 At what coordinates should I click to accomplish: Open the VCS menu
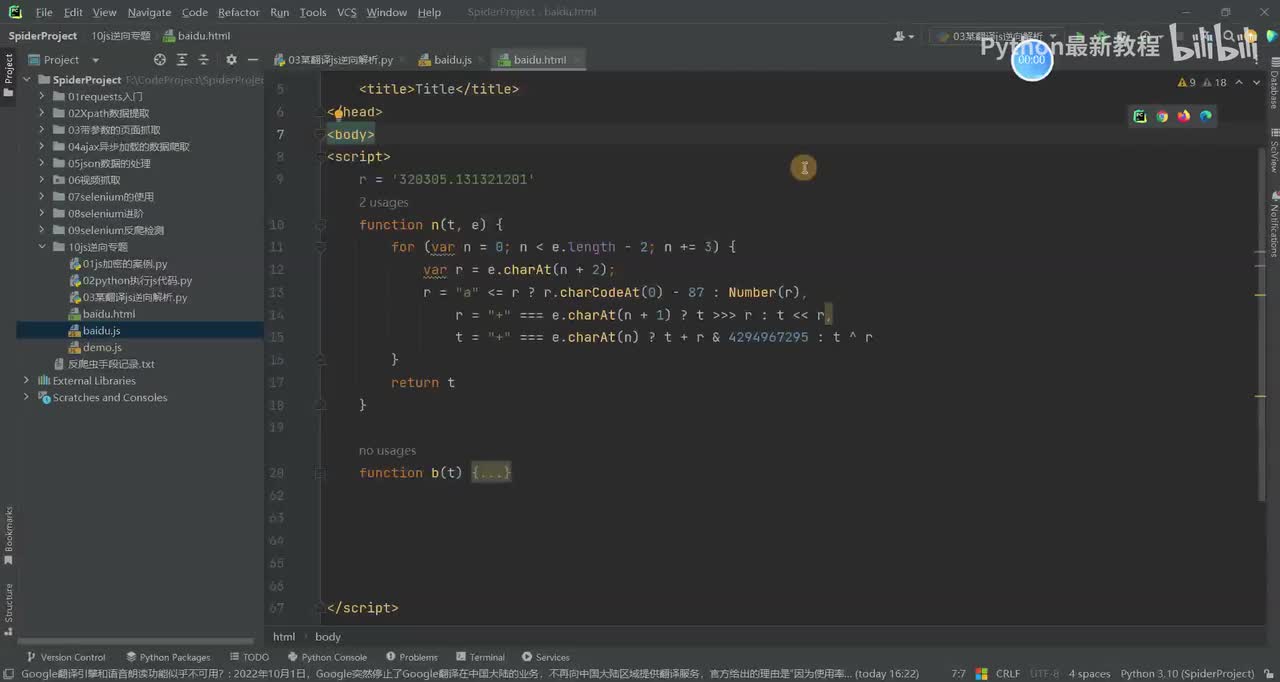coord(346,12)
